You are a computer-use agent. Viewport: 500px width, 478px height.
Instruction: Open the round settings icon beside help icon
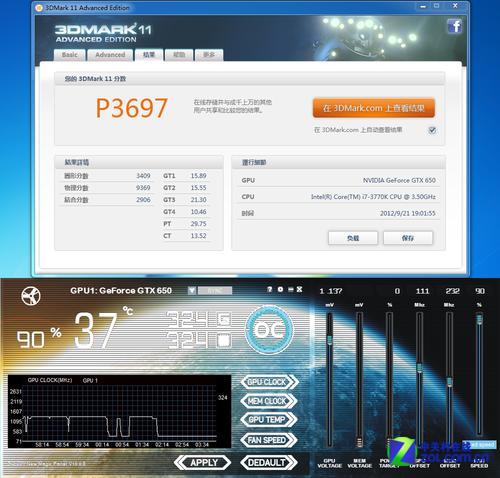tap(280, 289)
